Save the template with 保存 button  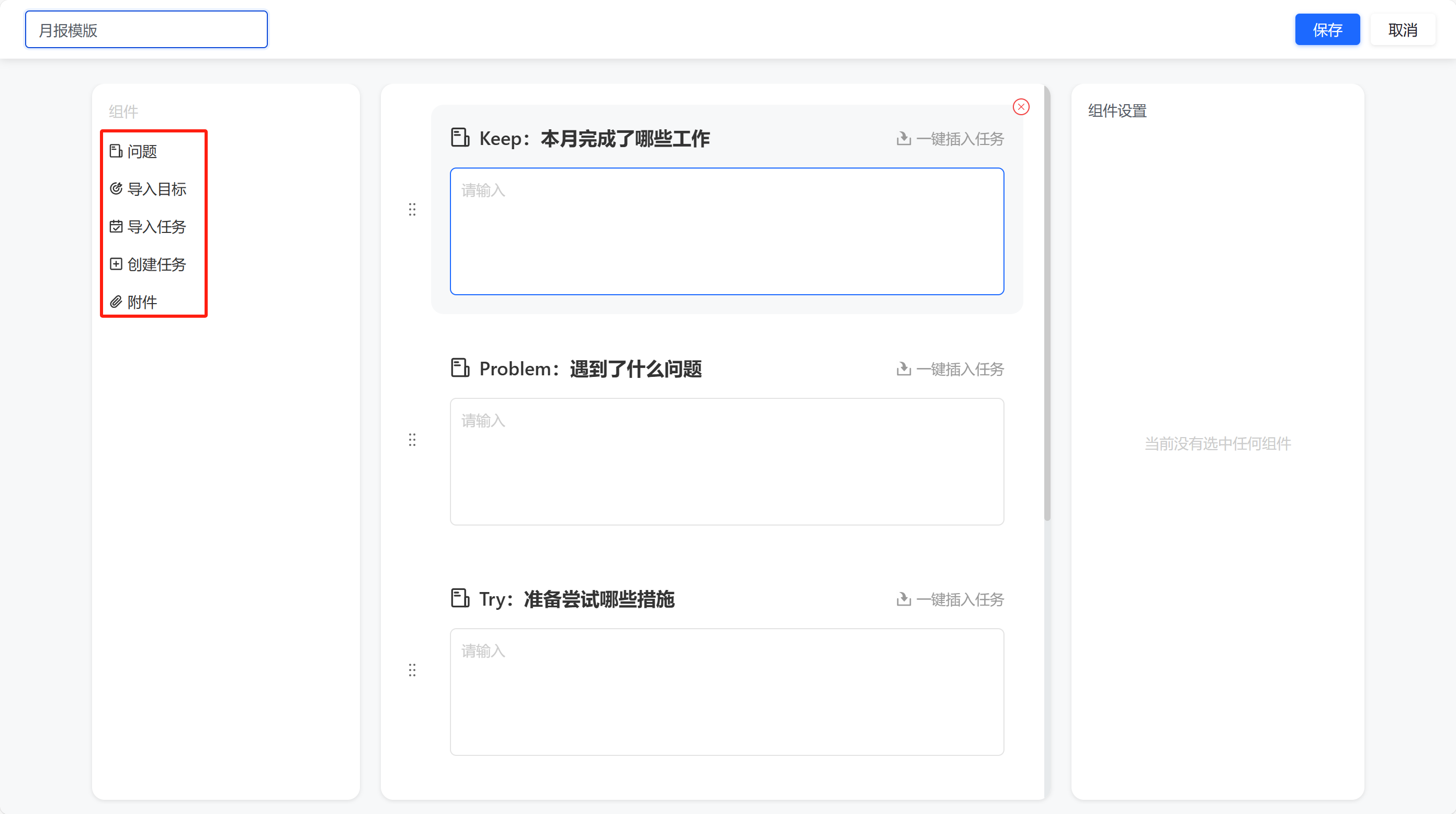click(x=1327, y=29)
